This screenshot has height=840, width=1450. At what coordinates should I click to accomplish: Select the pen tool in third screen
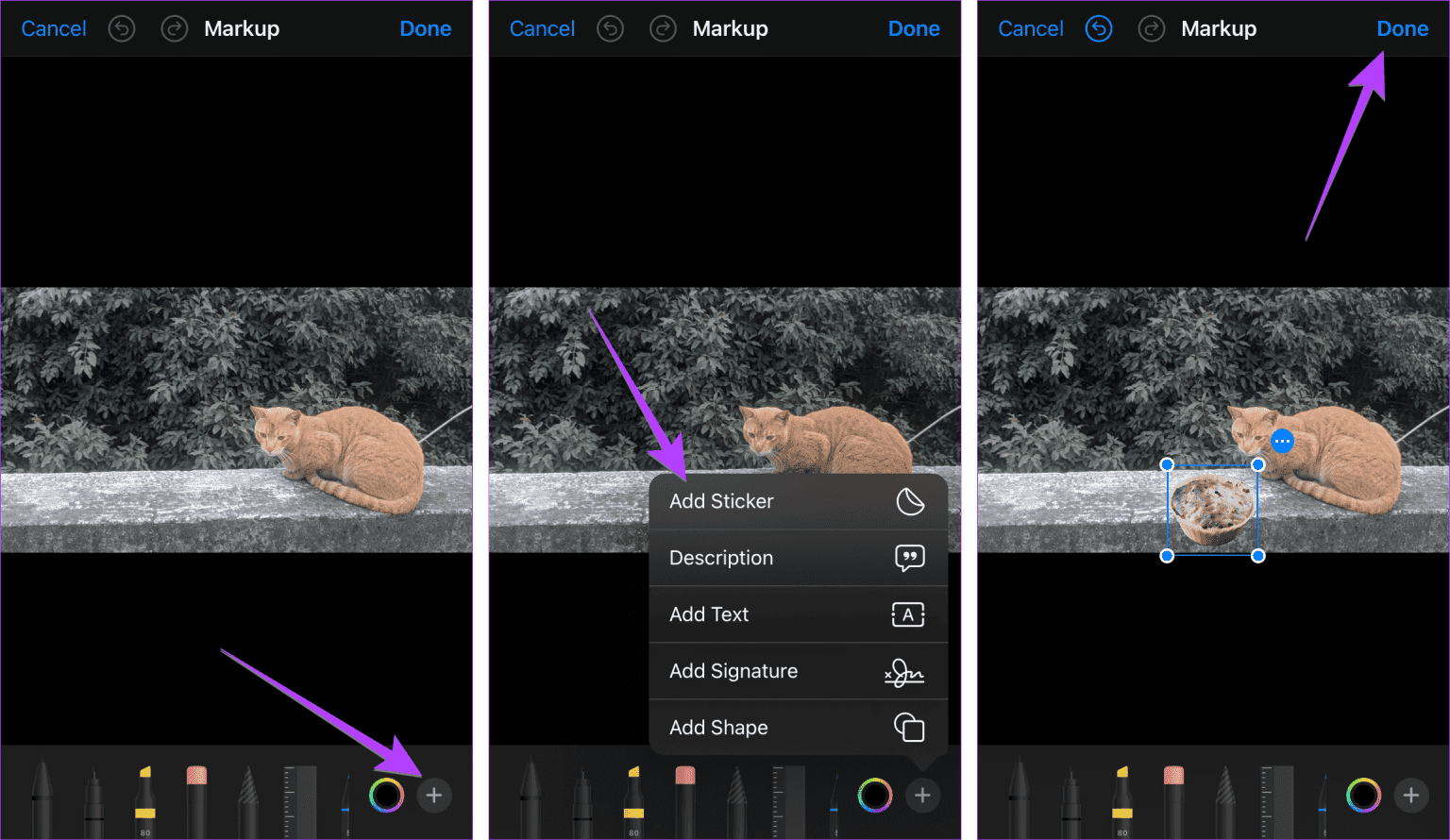[x=1019, y=798]
